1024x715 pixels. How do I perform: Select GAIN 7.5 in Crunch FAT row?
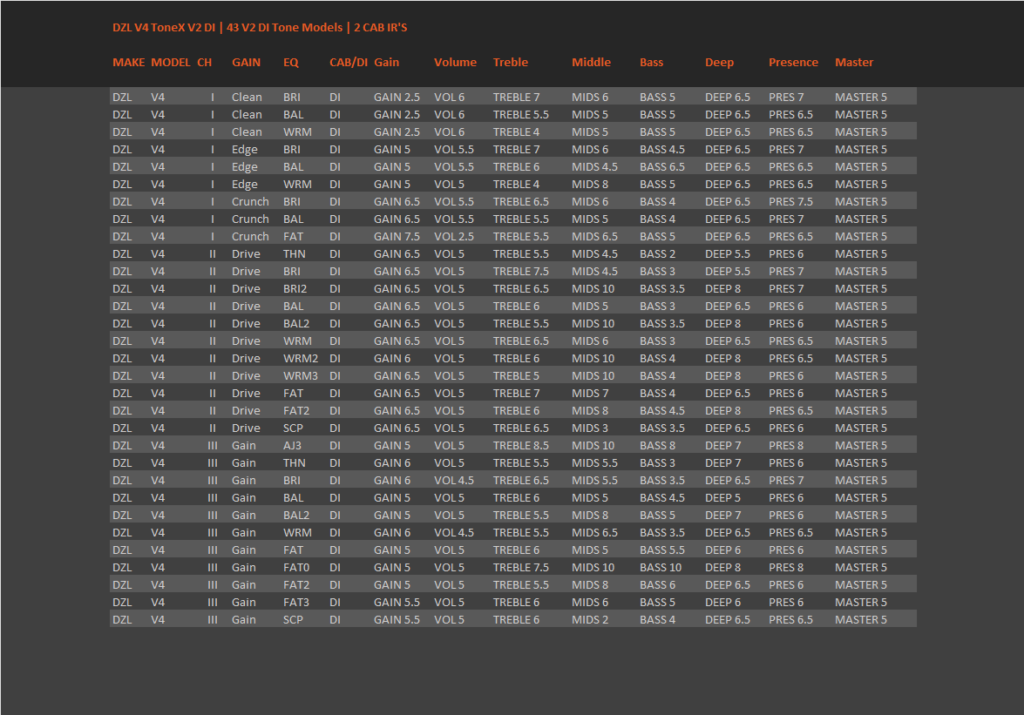click(397, 236)
